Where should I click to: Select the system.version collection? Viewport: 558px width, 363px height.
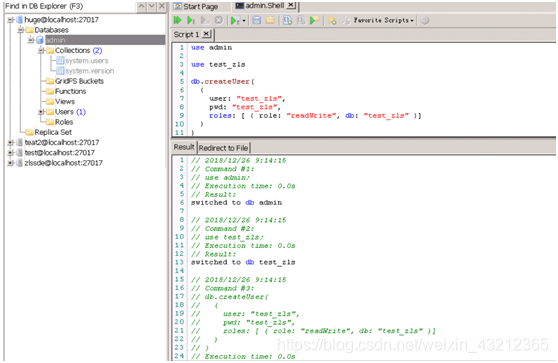(x=90, y=71)
